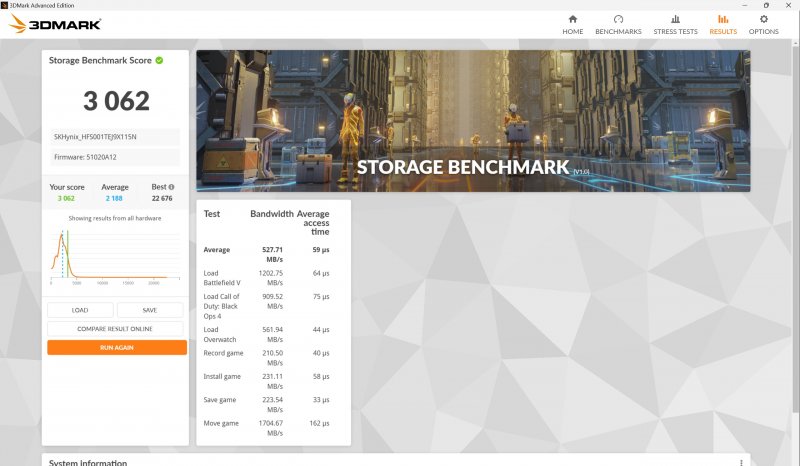800x466 pixels.
Task: Minimize the 3DMark window
Action: click(745, 5)
